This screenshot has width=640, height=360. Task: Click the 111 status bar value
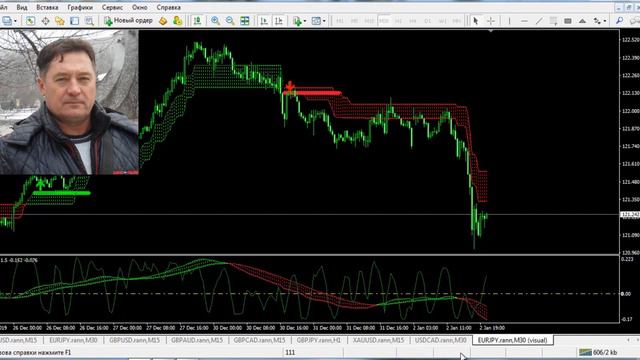[290, 352]
